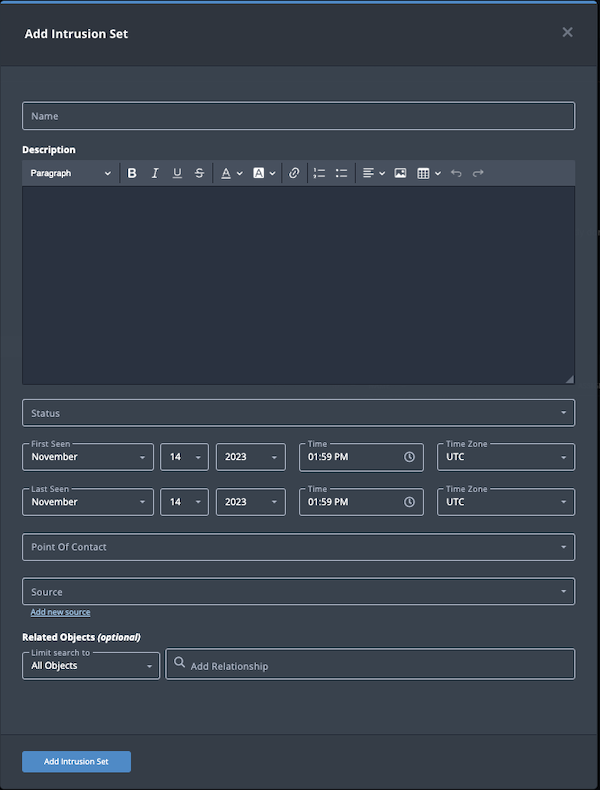Focus the Add Relationship search field
Screen dimensions: 600x790
pyautogui.click(x=370, y=664)
